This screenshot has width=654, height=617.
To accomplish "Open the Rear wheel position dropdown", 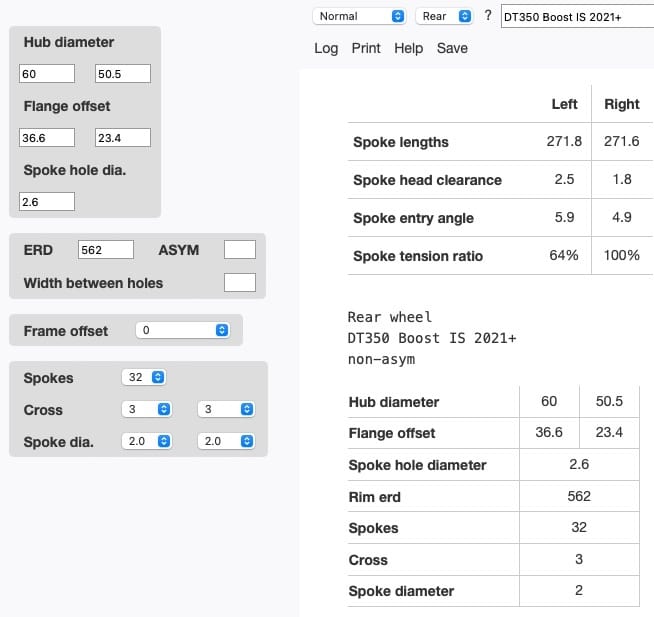I will [445, 16].
